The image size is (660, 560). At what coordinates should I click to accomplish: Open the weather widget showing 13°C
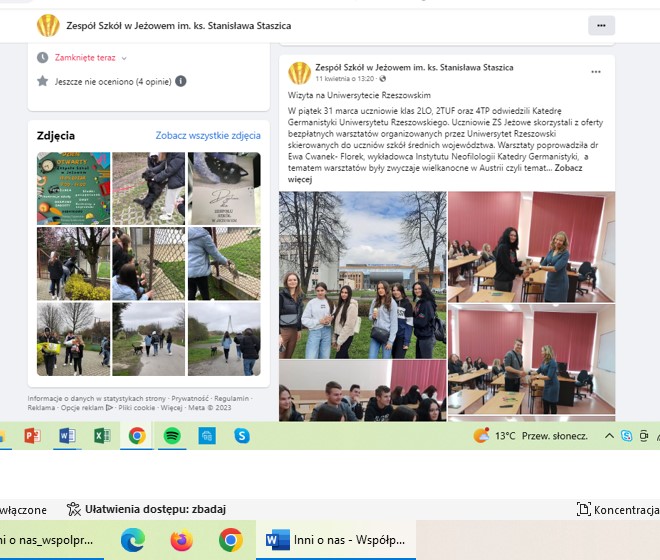tap(520, 435)
